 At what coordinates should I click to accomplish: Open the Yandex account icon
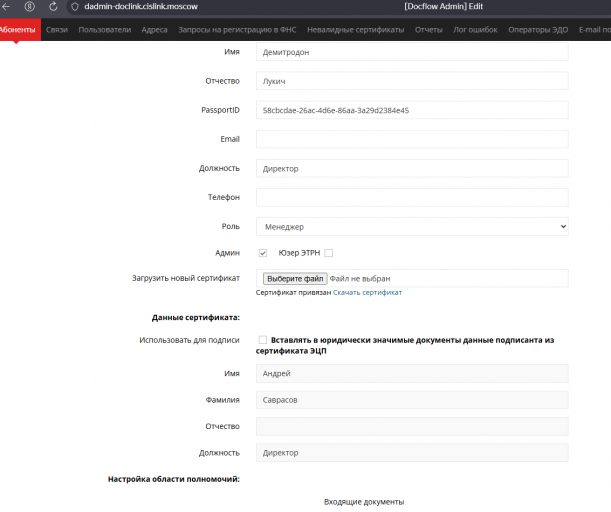[30, 6]
